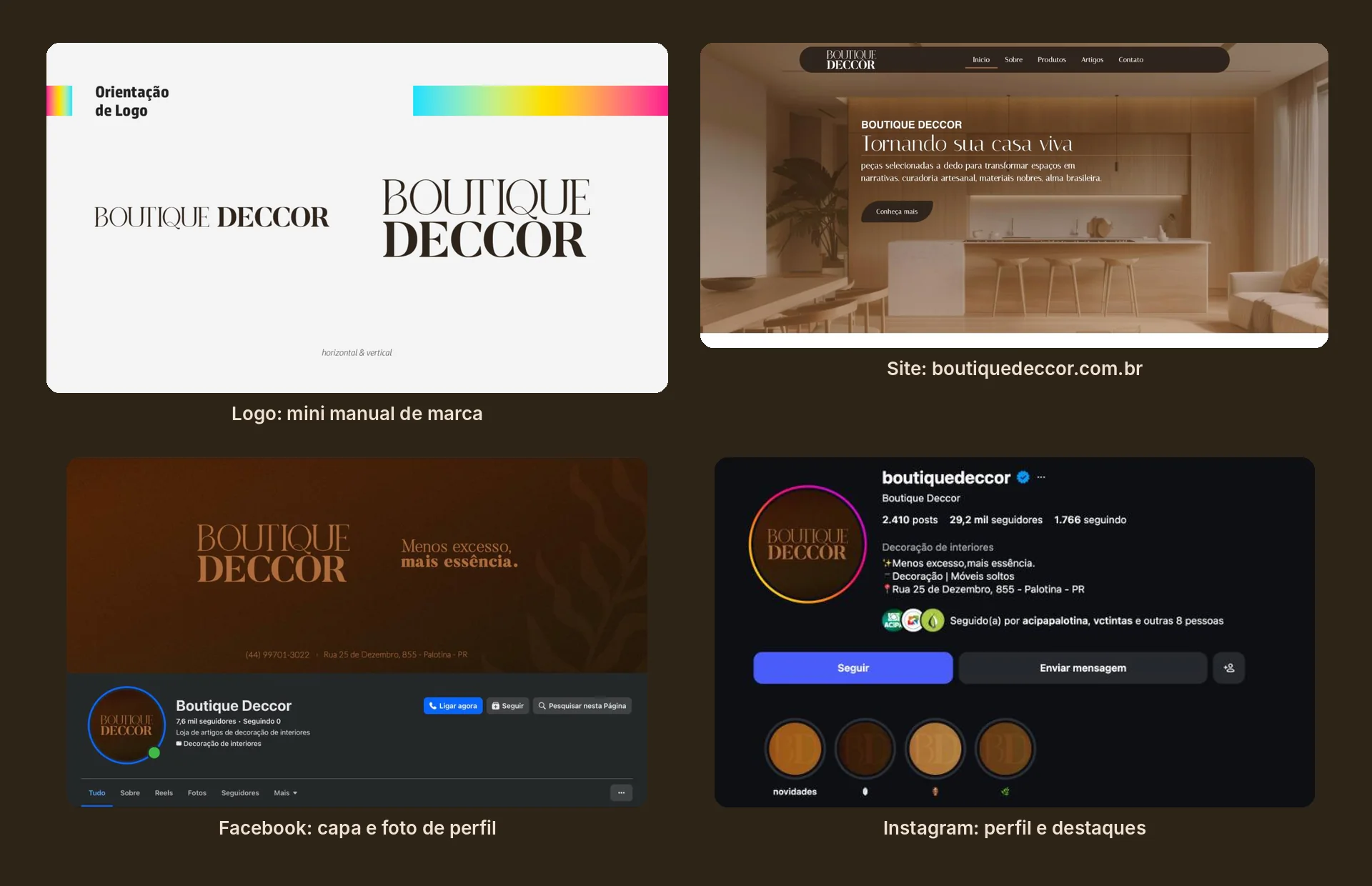The height and width of the screenshot is (886, 1372).
Task: Open the Reels tab on Facebook page
Action: pos(164,793)
